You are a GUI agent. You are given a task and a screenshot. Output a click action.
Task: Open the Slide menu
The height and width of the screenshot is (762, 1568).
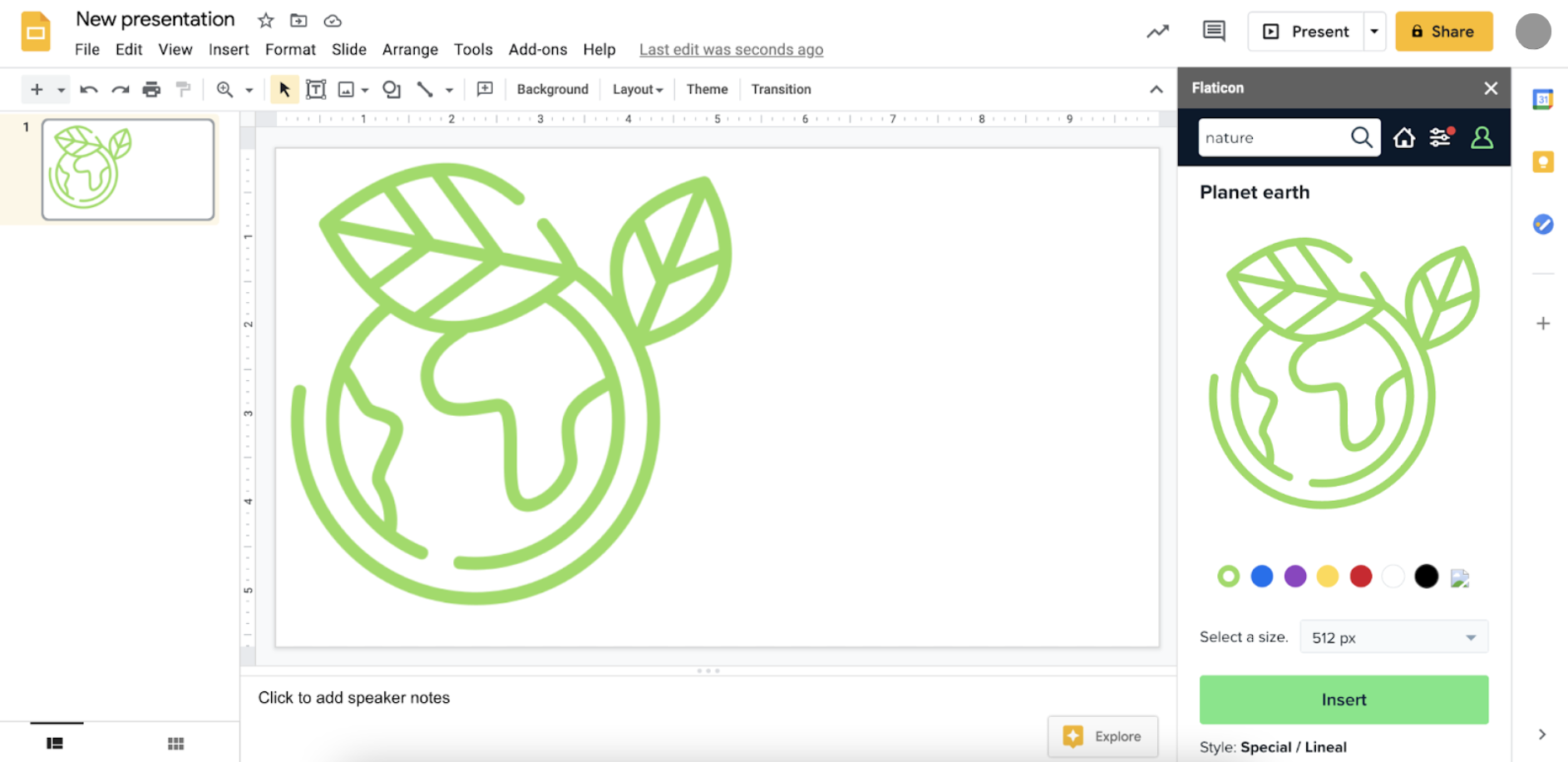(x=349, y=49)
